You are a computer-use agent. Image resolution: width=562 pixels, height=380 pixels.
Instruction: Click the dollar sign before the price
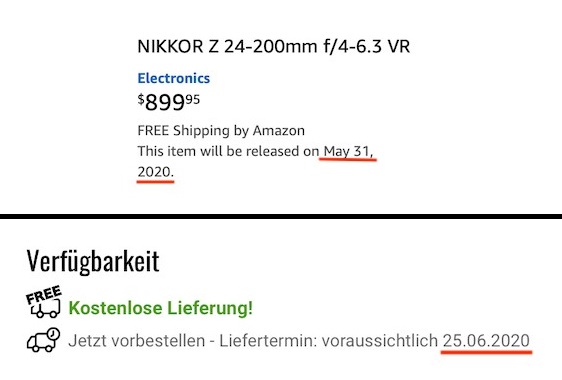(141, 99)
